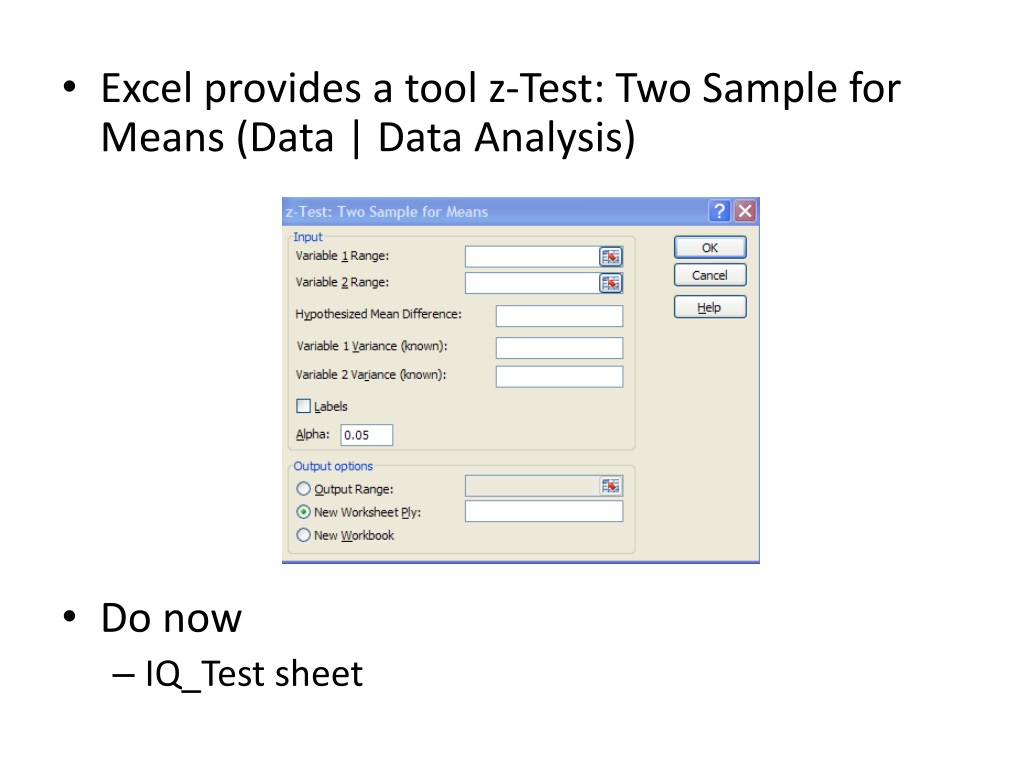This screenshot has height=768, width=1024.
Task: Click the Variable 2 Range selector icon
Action: pos(611,283)
